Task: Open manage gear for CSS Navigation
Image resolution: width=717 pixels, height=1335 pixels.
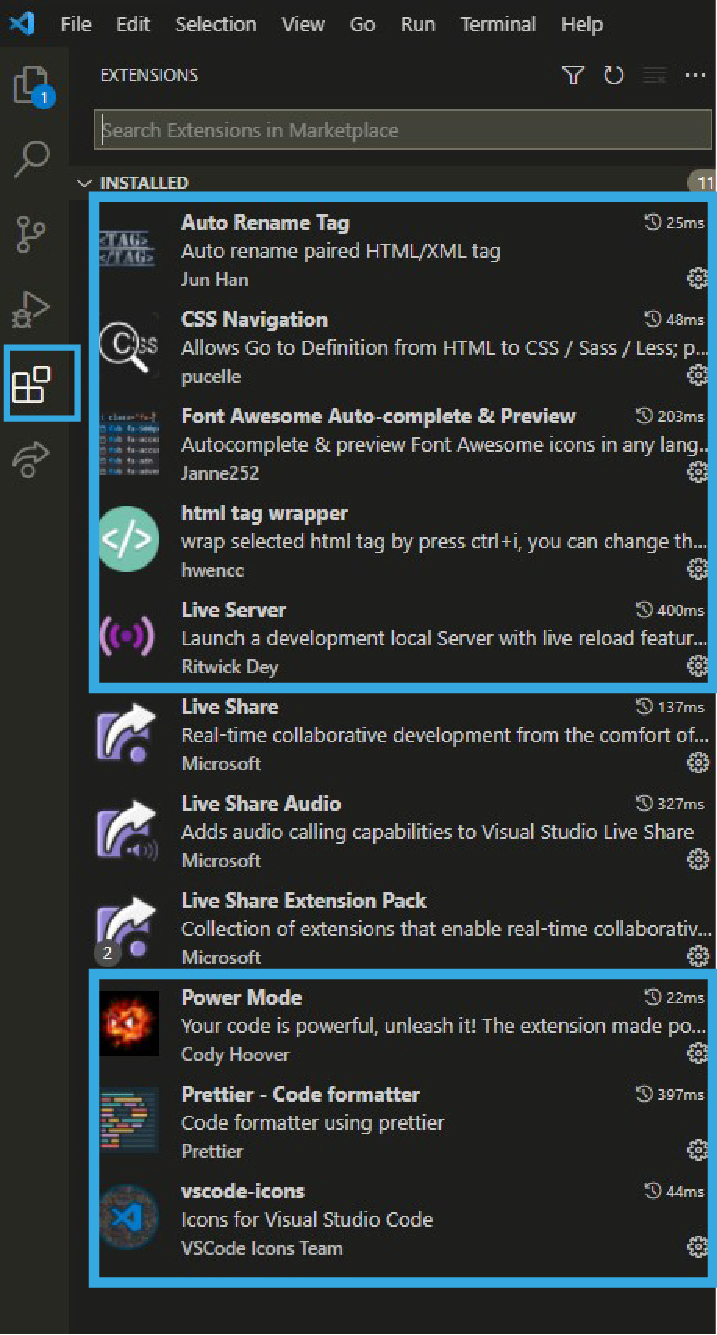Action: click(x=698, y=375)
